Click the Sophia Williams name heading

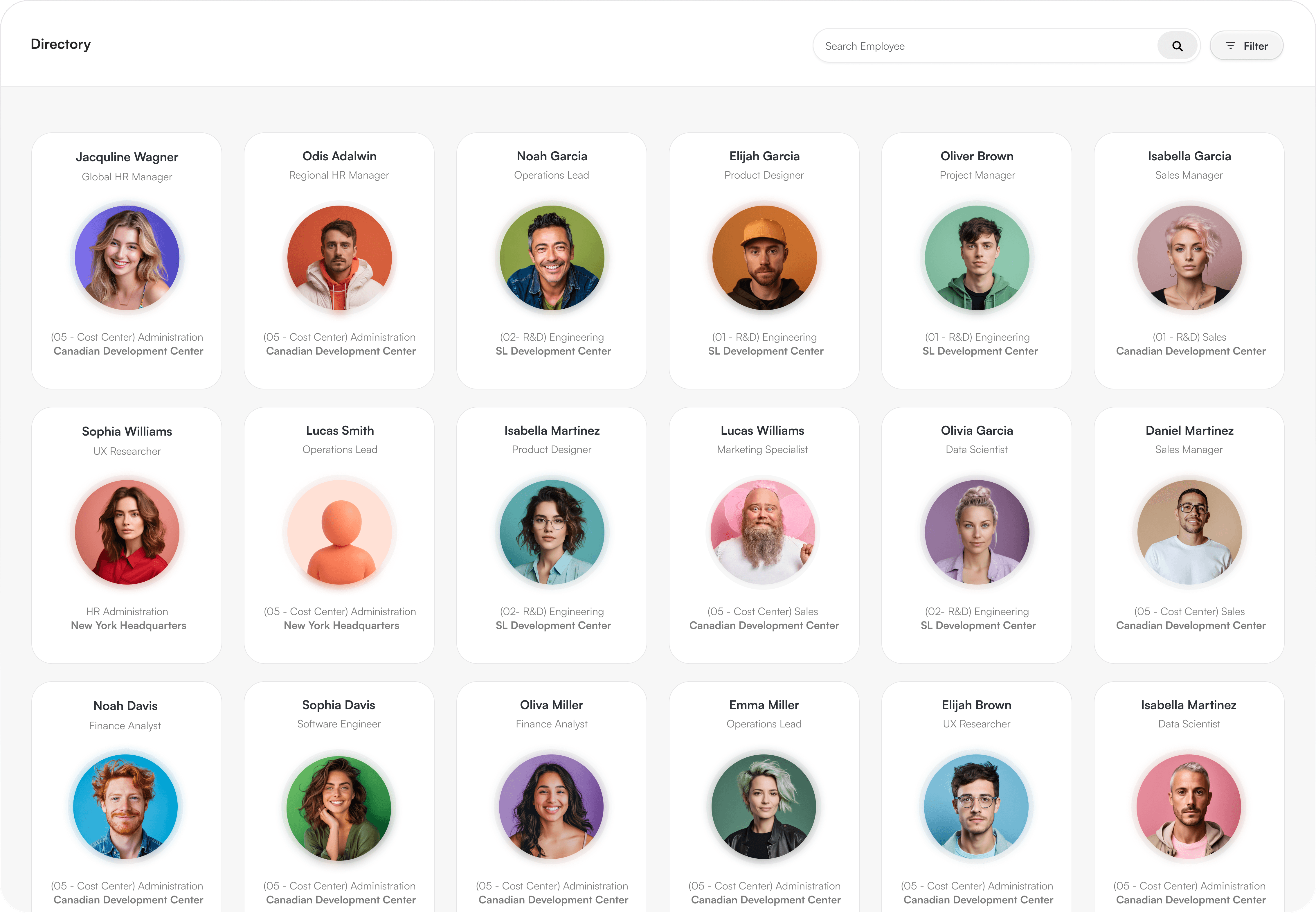point(127,431)
